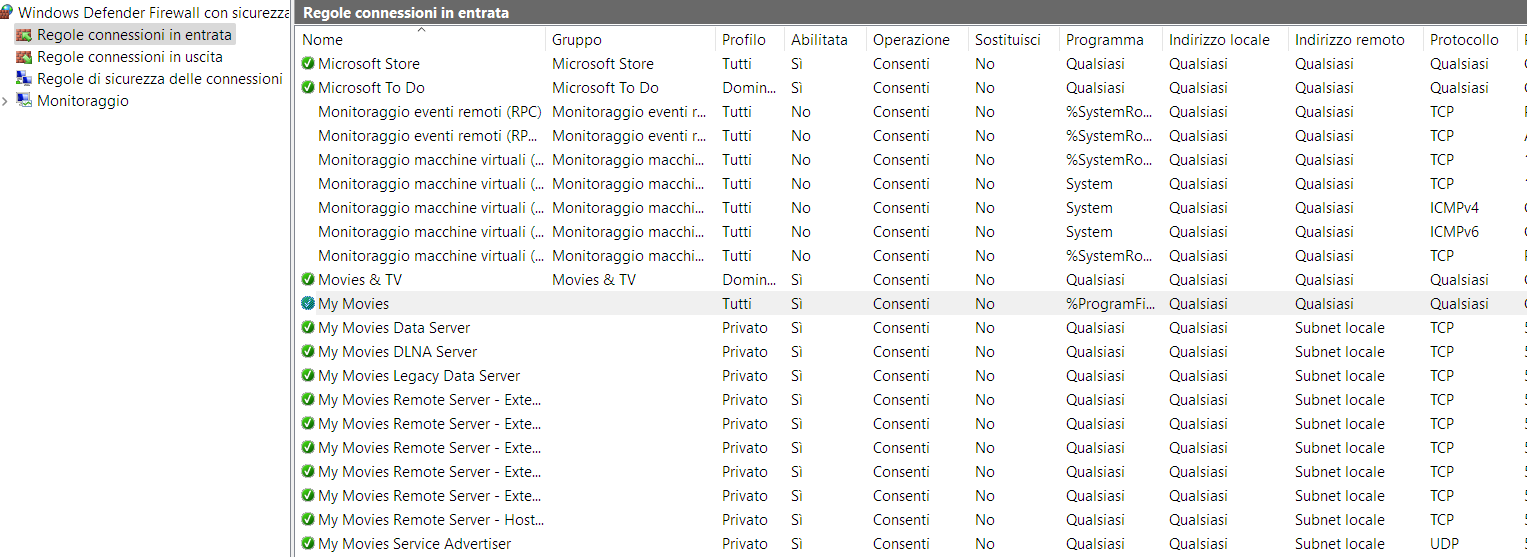Sort by the Operazione column header
The width and height of the screenshot is (1527, 557).
[917, 40]
